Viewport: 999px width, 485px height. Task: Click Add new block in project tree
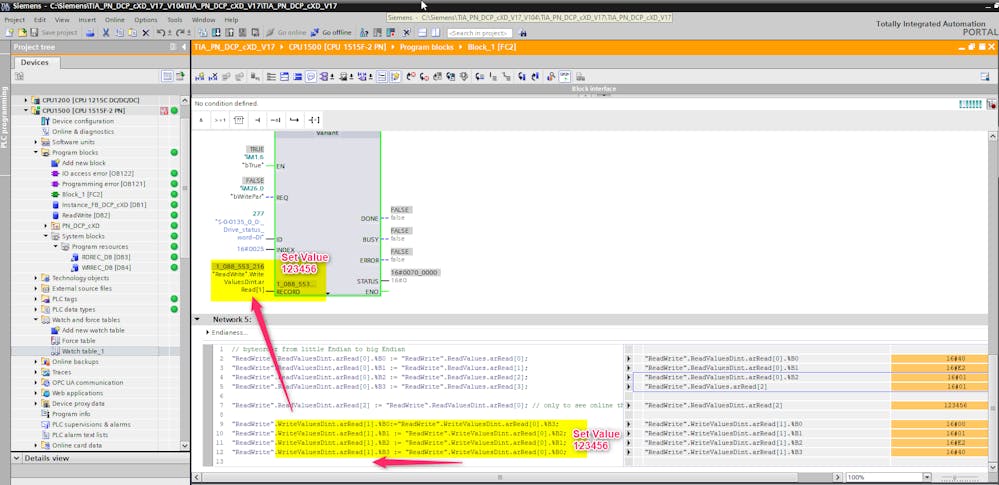[x=83, y=163]
